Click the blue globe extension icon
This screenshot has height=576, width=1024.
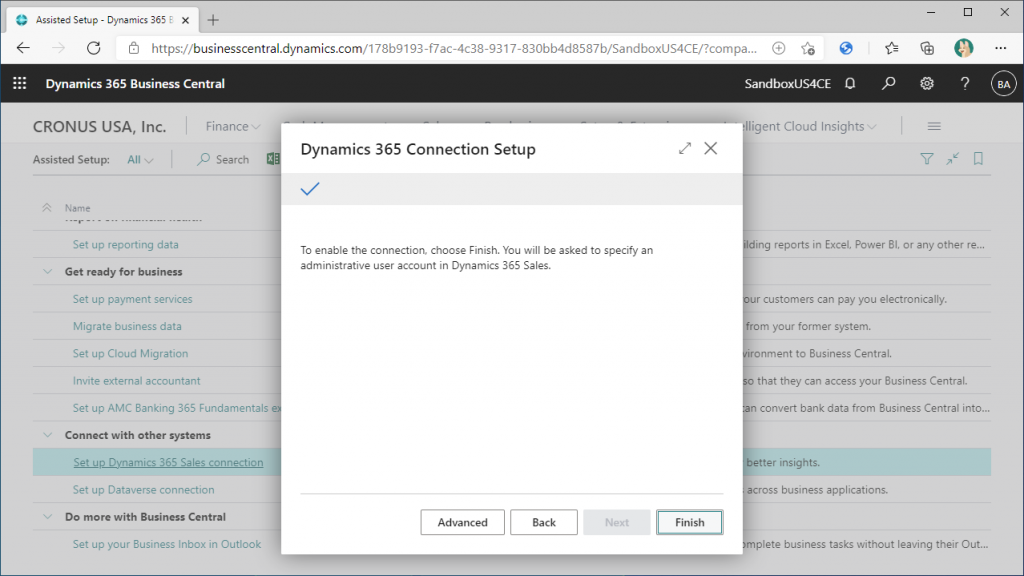[x=846, y=48]
